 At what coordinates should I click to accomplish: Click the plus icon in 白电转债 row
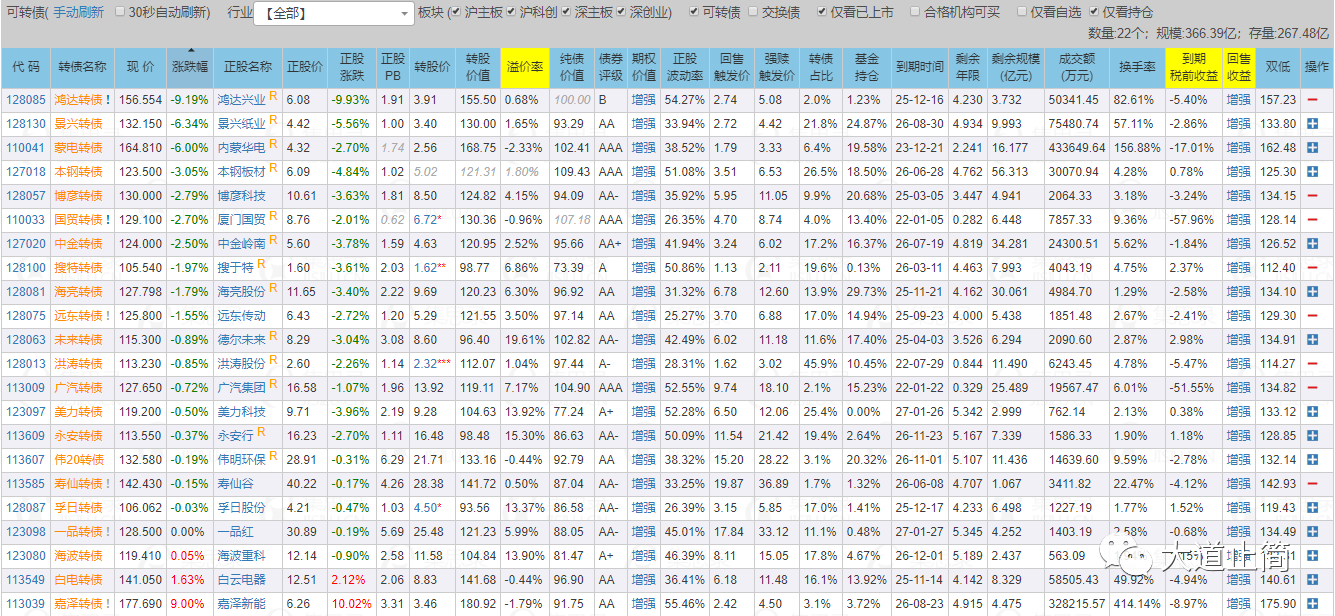[x=1312, y=580]
